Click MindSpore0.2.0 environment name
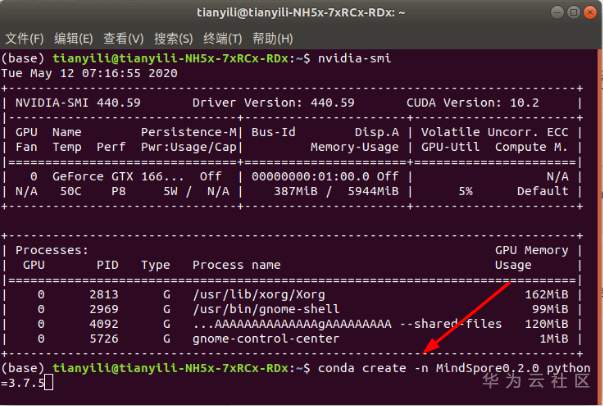603x406 pixels. pyautogui.click(x=487, y=368)
